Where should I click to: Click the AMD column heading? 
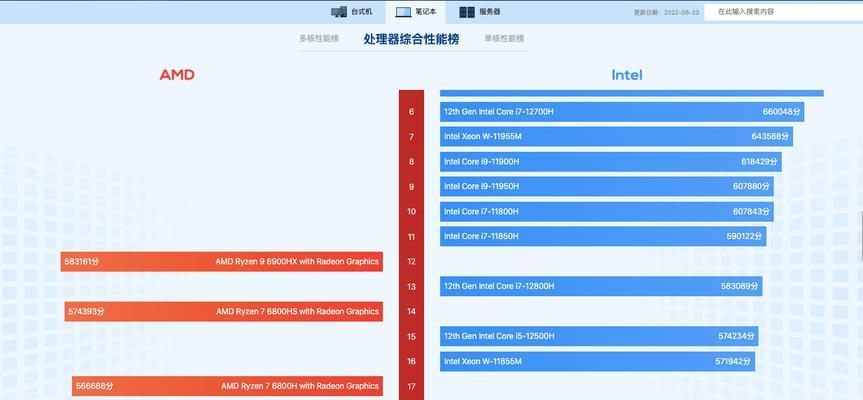(177, 75)
